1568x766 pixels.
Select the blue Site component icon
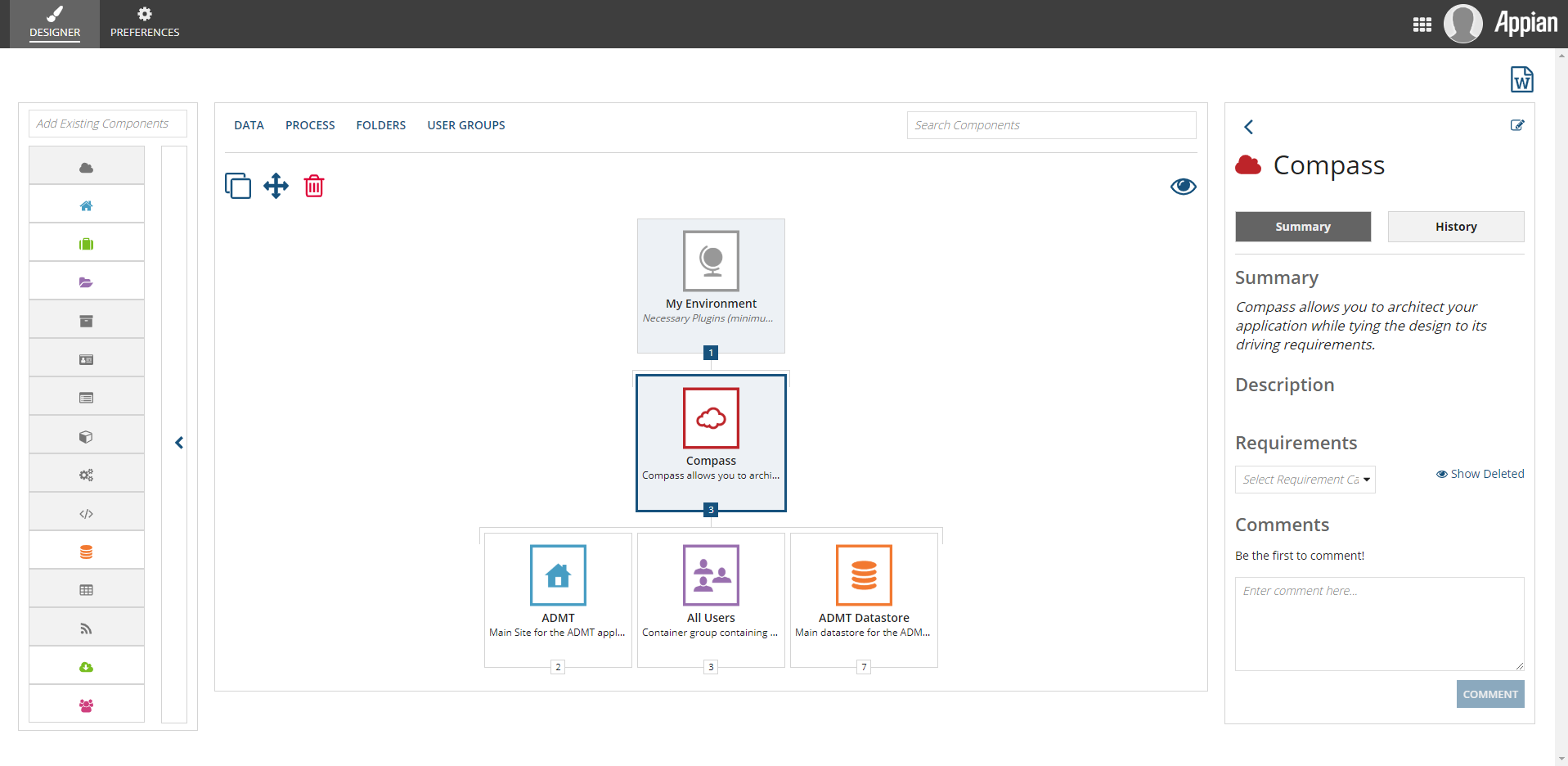click(86, 204)
